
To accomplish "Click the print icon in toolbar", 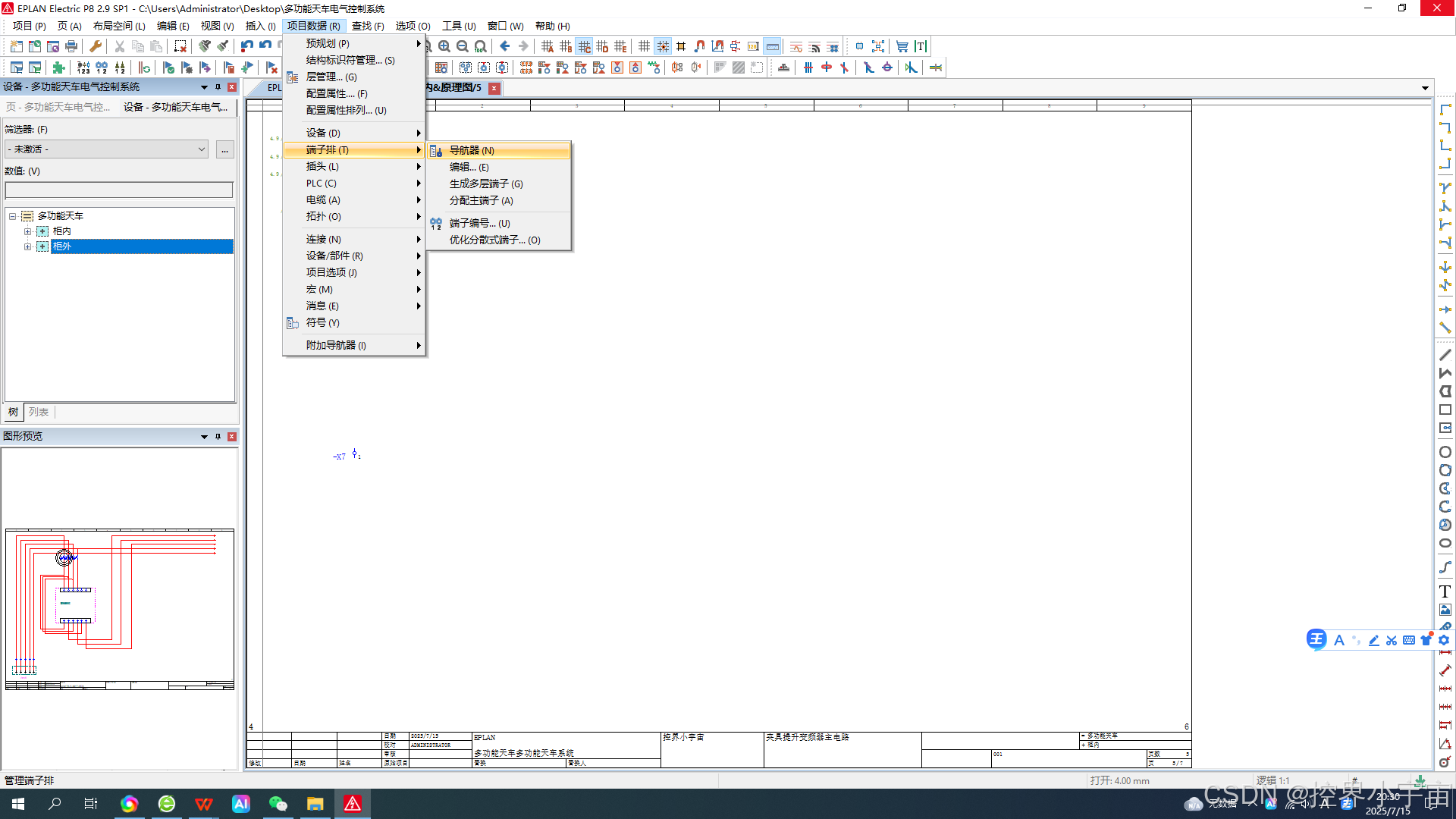I will click(x=71, y=46).
